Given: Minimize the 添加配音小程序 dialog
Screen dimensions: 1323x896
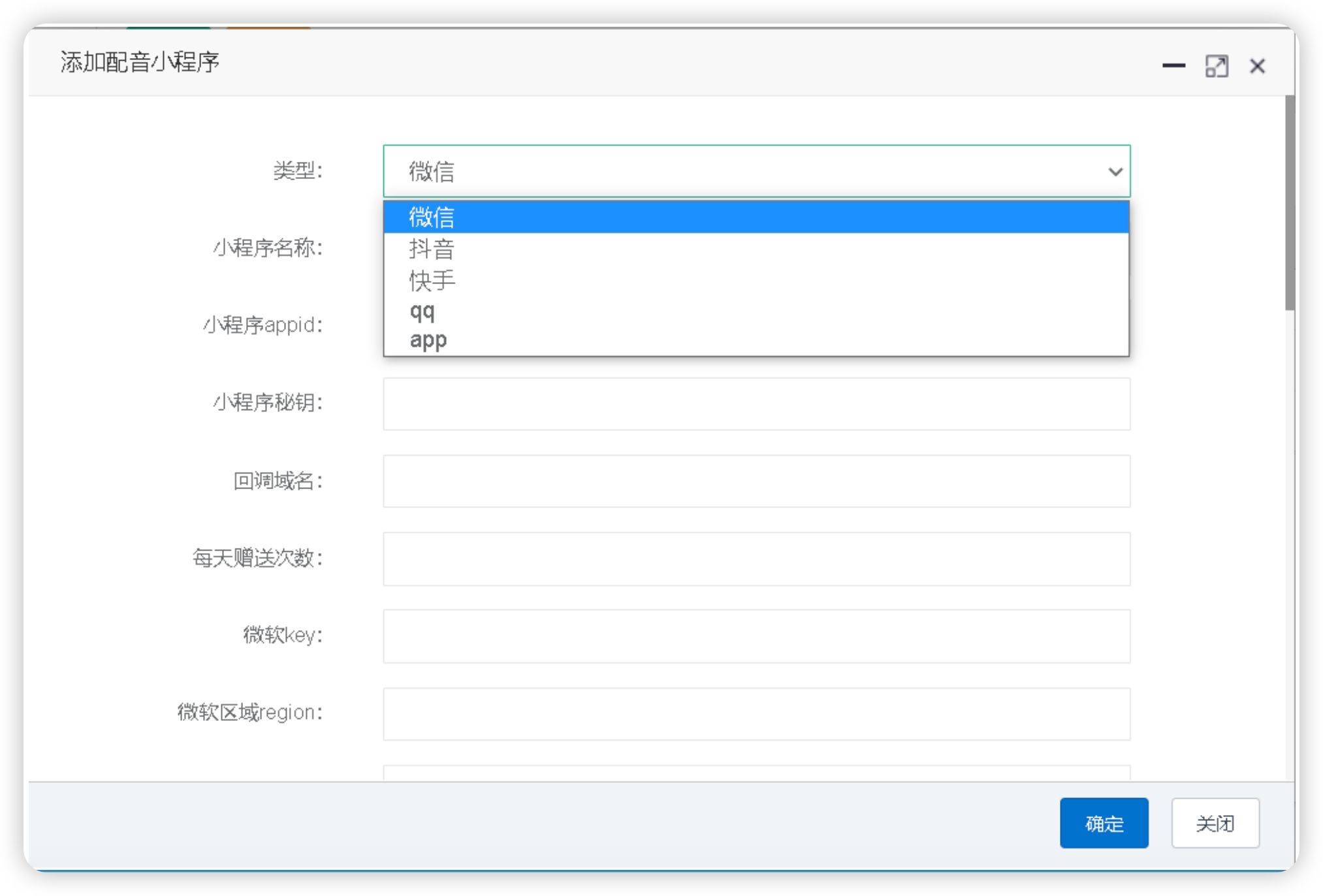Looking at the screenshot, I should [1173, 65].
